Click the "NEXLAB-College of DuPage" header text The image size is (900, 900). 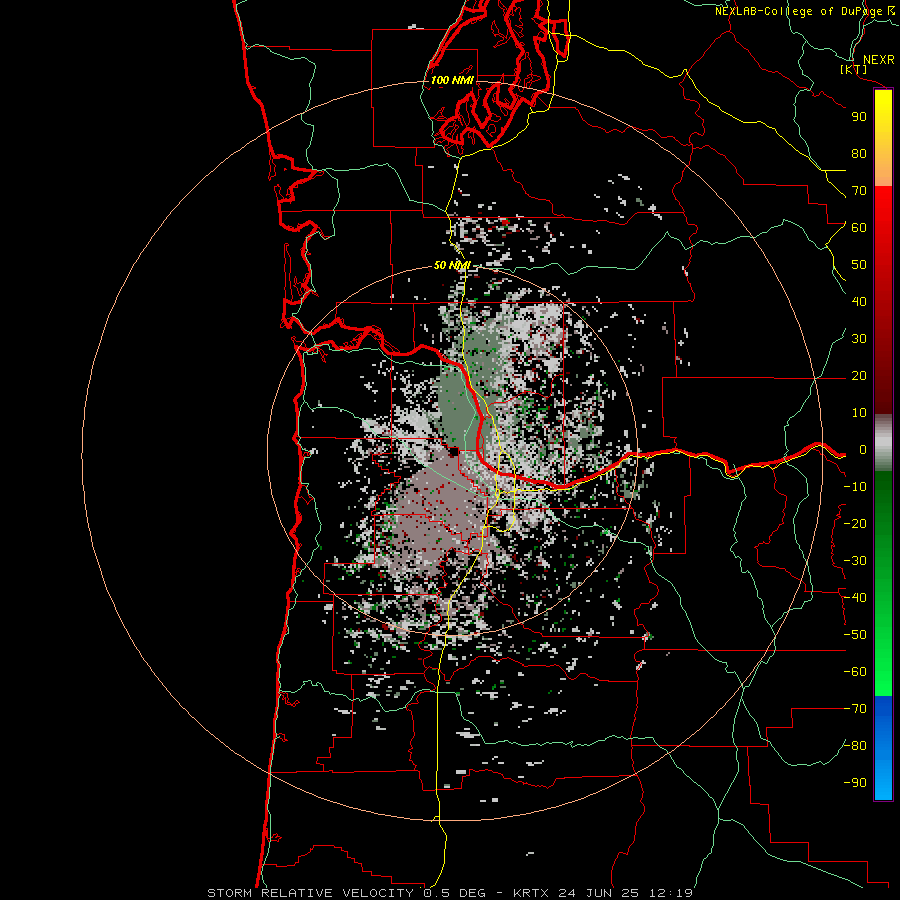(x=798, y=11)
